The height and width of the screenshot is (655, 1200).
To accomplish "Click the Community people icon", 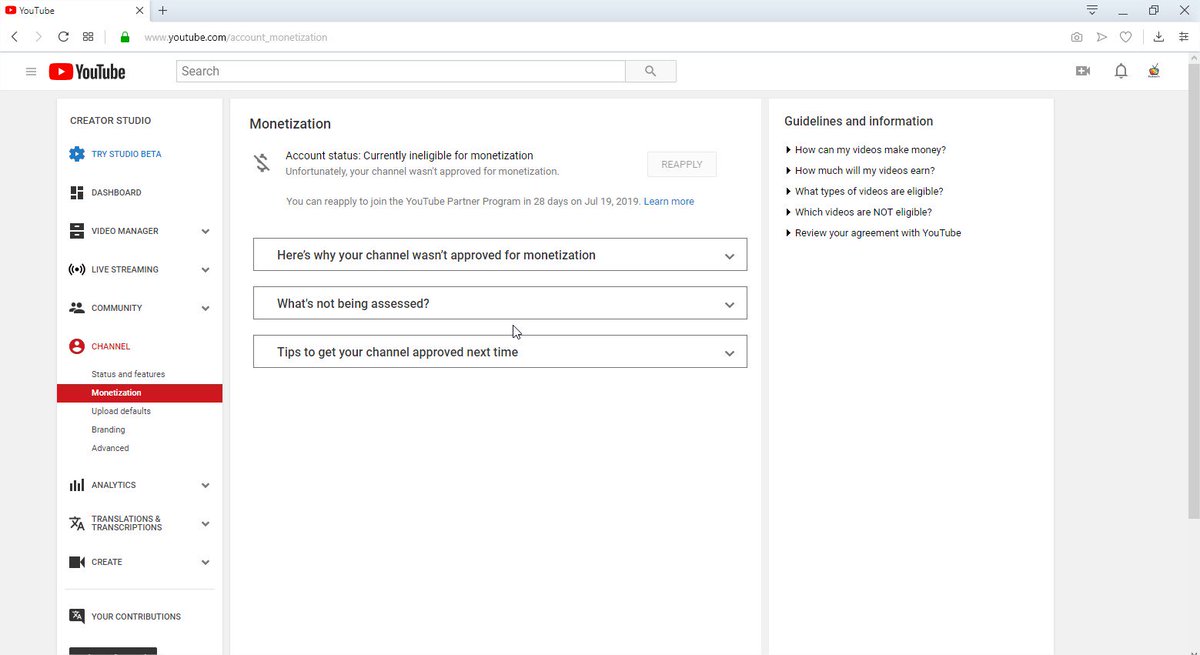I will (77, 308).
